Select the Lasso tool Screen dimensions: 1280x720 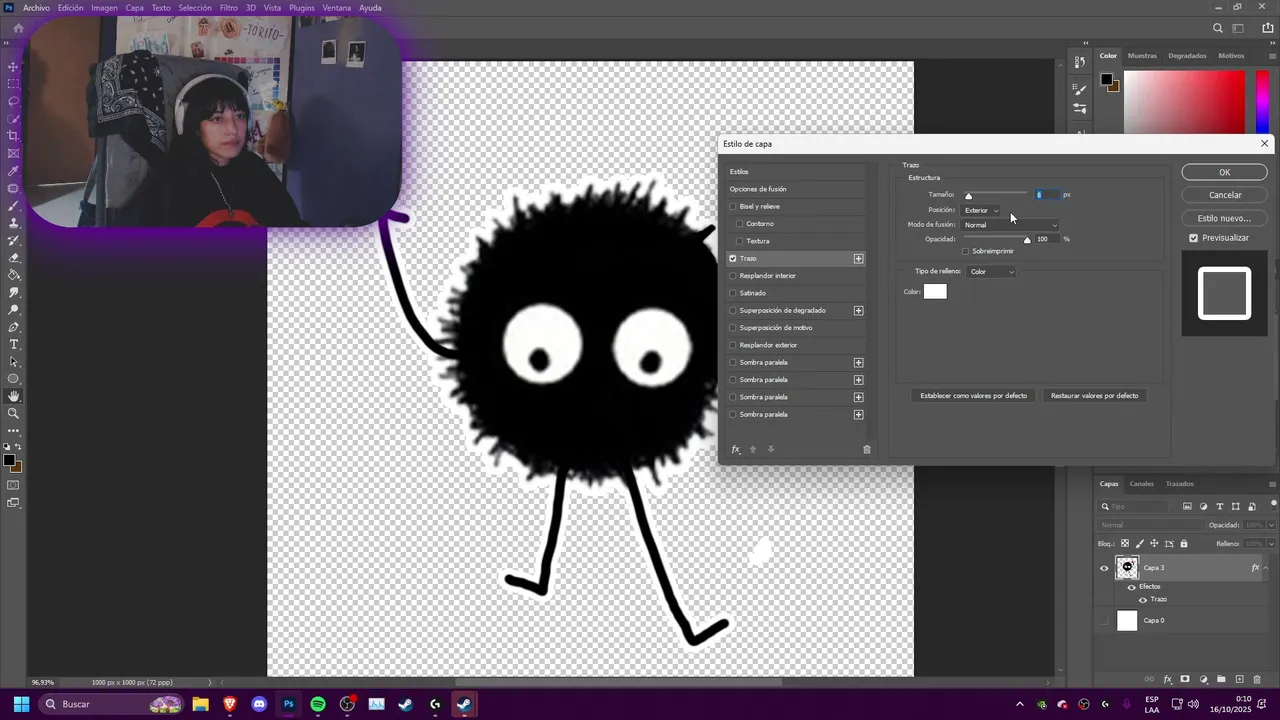point(13,101)
